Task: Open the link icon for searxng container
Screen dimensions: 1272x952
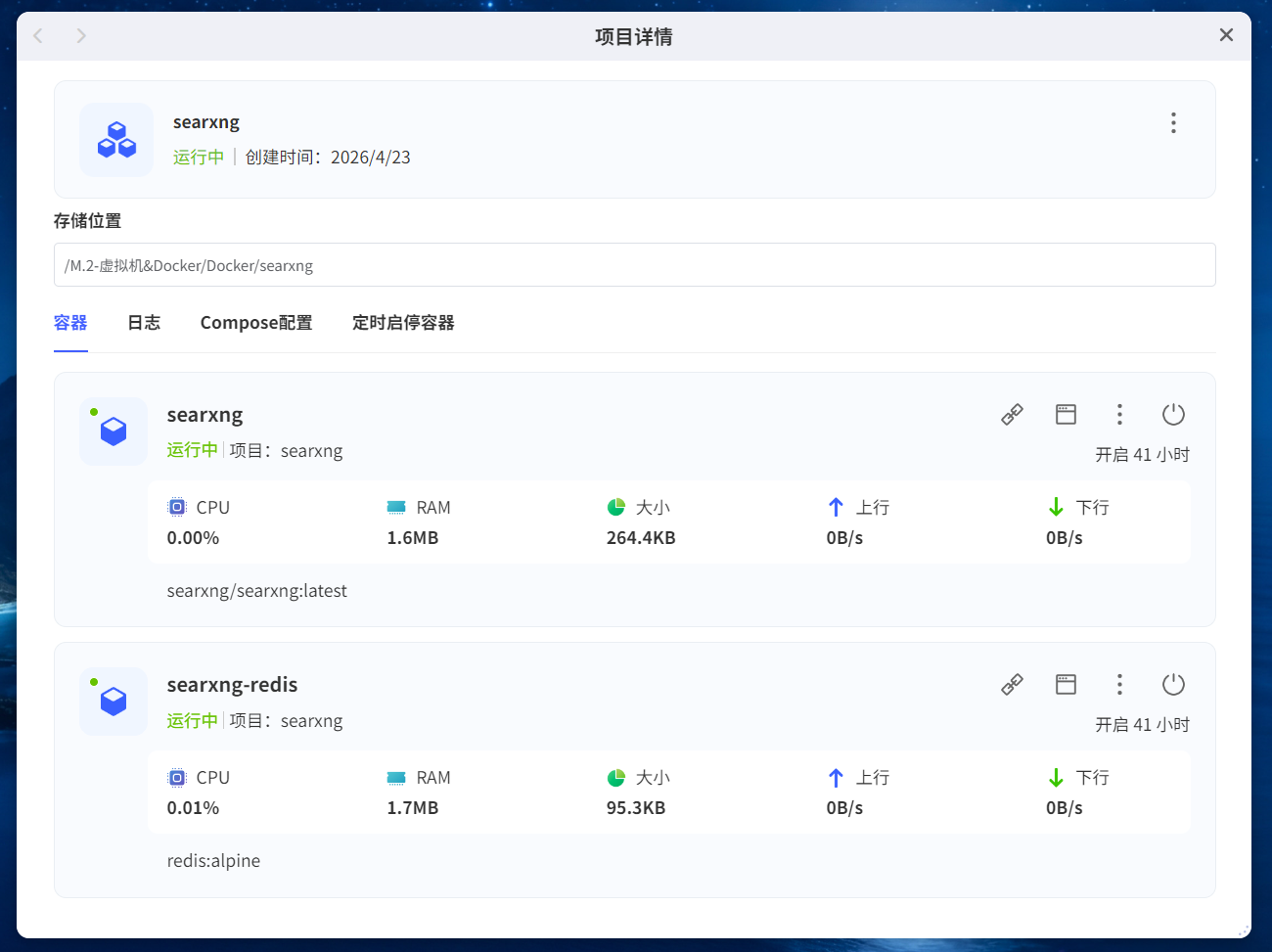Action: point(1012,415)
